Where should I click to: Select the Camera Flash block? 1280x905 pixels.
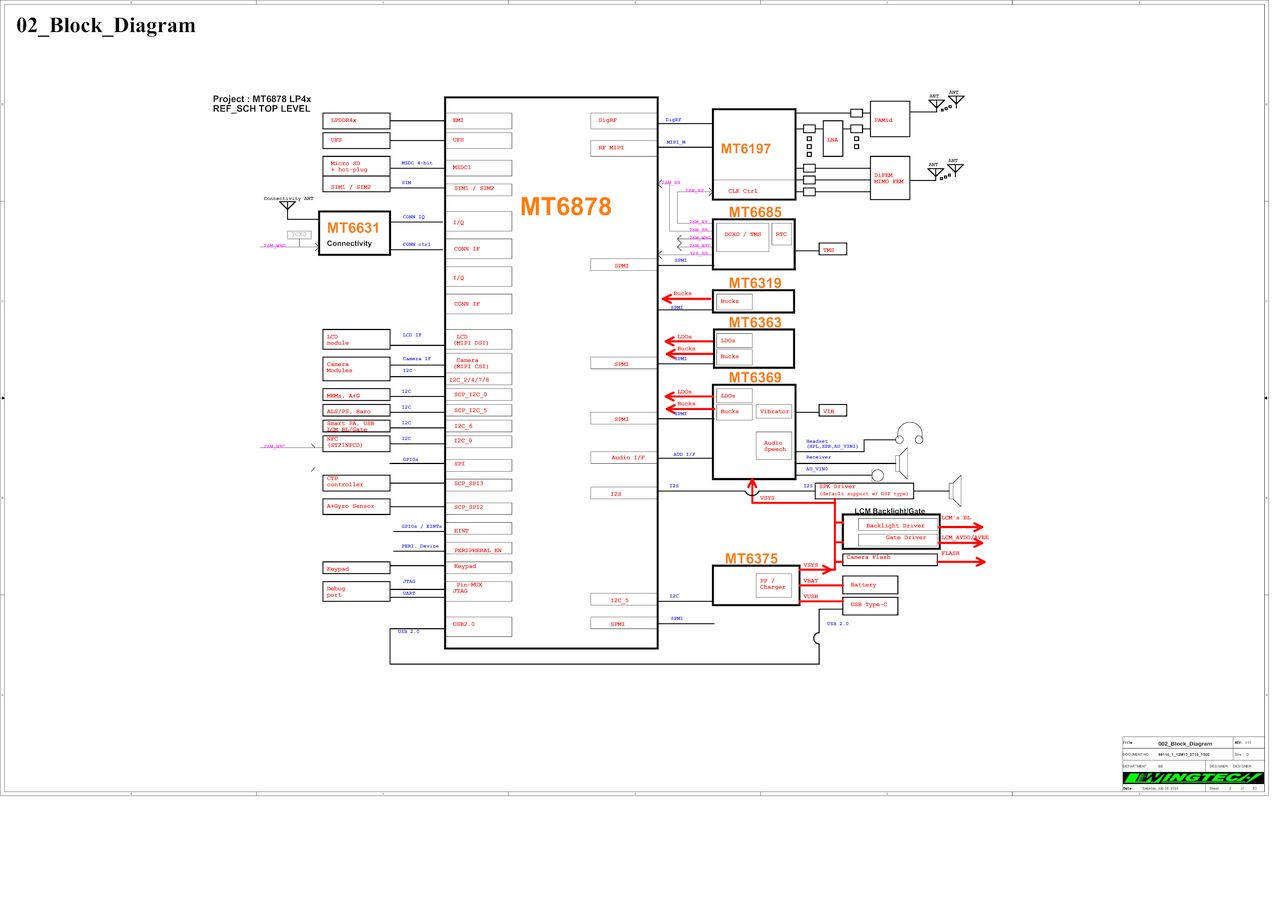coord(890,559)
